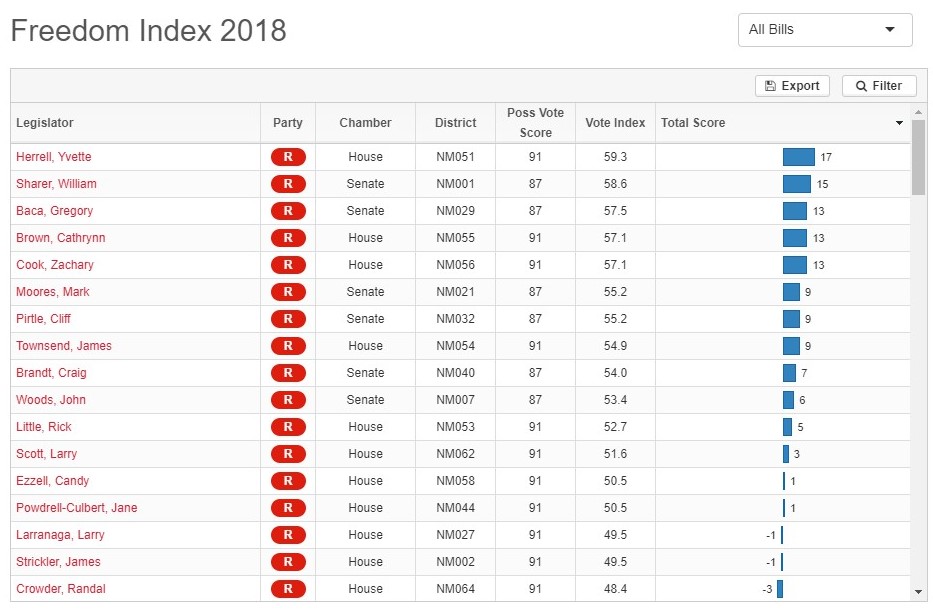Click the Export button with save icon

coord(792,86)
